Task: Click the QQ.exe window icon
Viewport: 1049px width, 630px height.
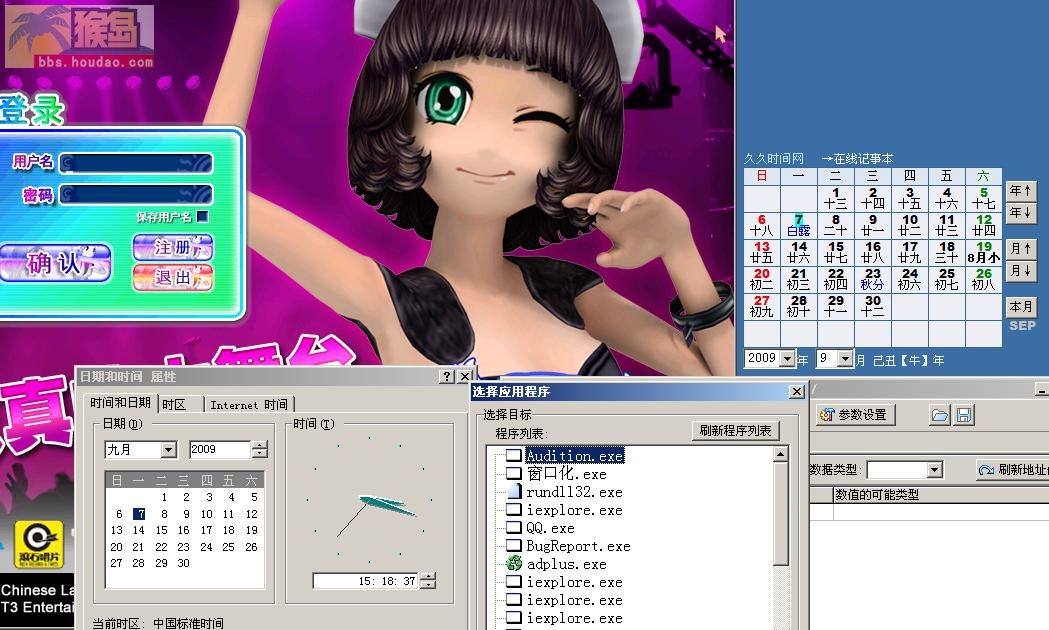Action: point(513,528)
